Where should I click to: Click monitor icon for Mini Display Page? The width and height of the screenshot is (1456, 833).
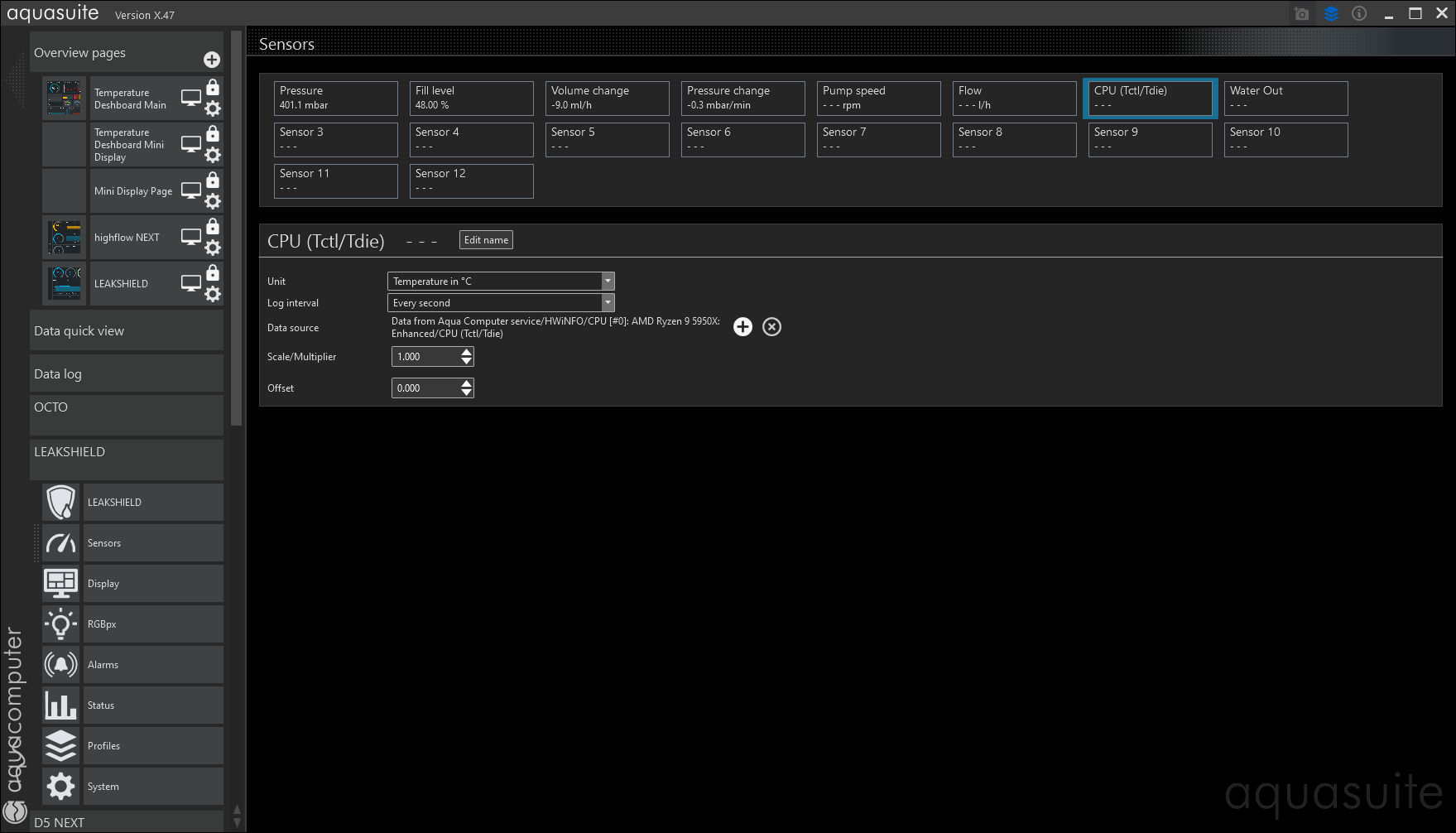click(x=191, y=190)
